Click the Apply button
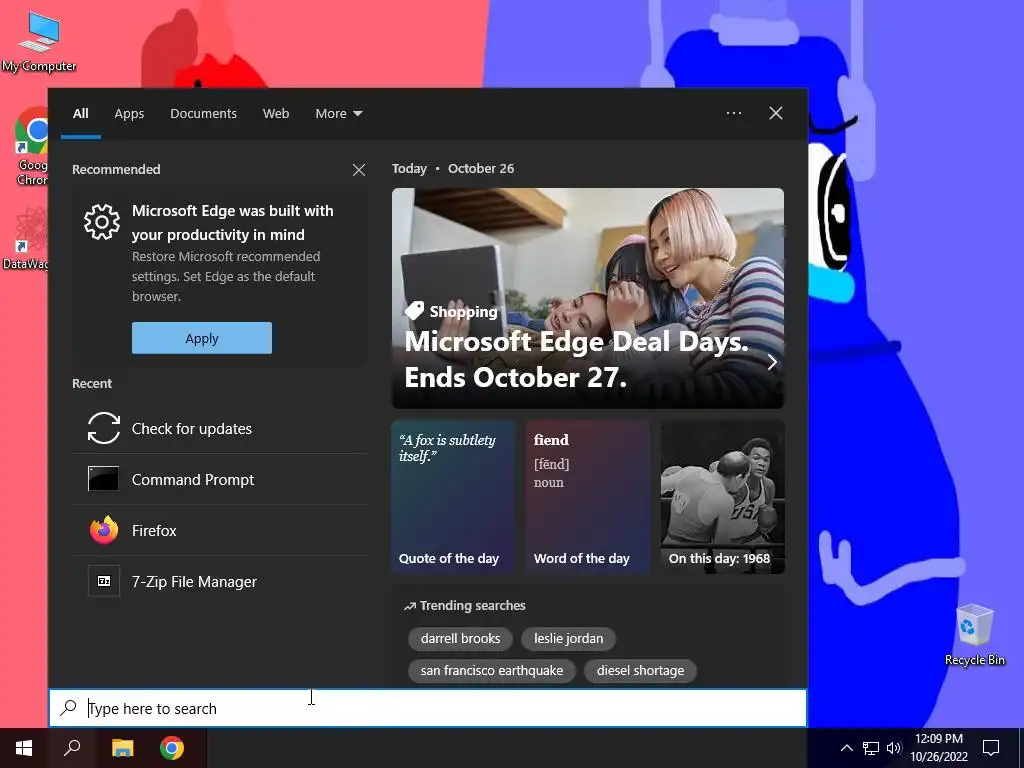This screenshot has width=1024, height=768. tap(202, 338)
